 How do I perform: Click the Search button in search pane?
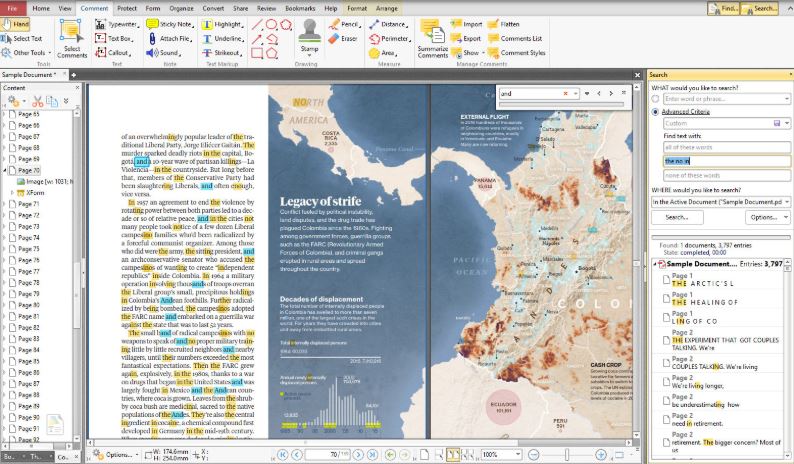(x=677, y=217)
